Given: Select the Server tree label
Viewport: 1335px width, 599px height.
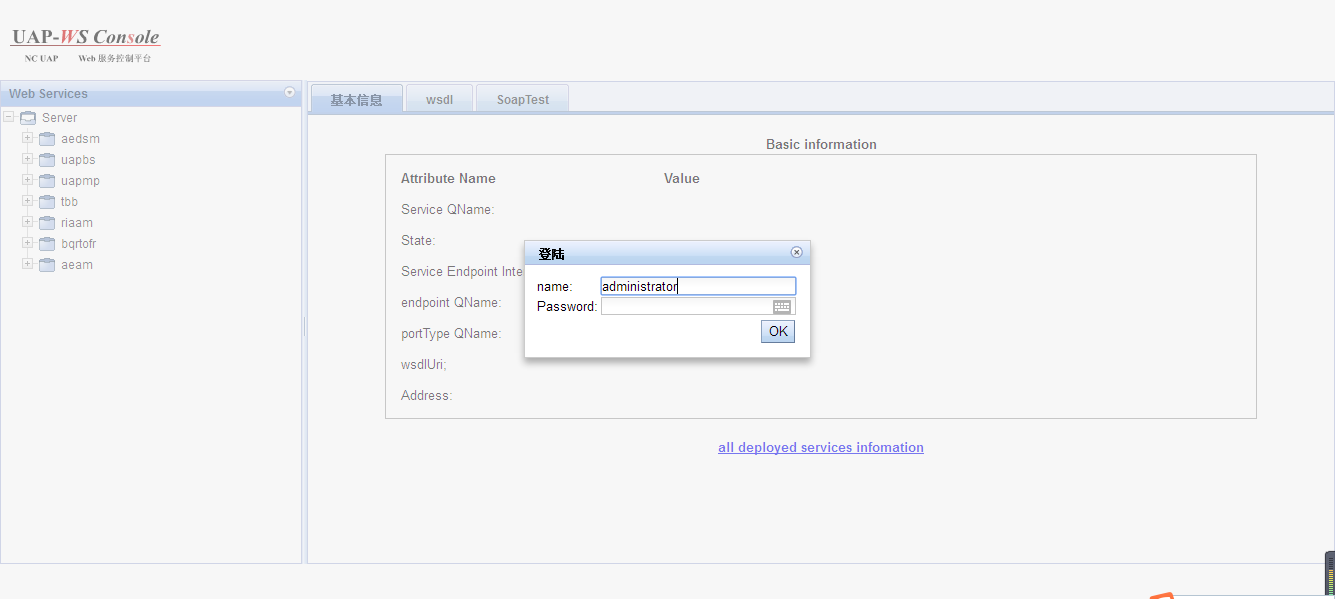Looking at the screenshot, I should tap(59, 118).
